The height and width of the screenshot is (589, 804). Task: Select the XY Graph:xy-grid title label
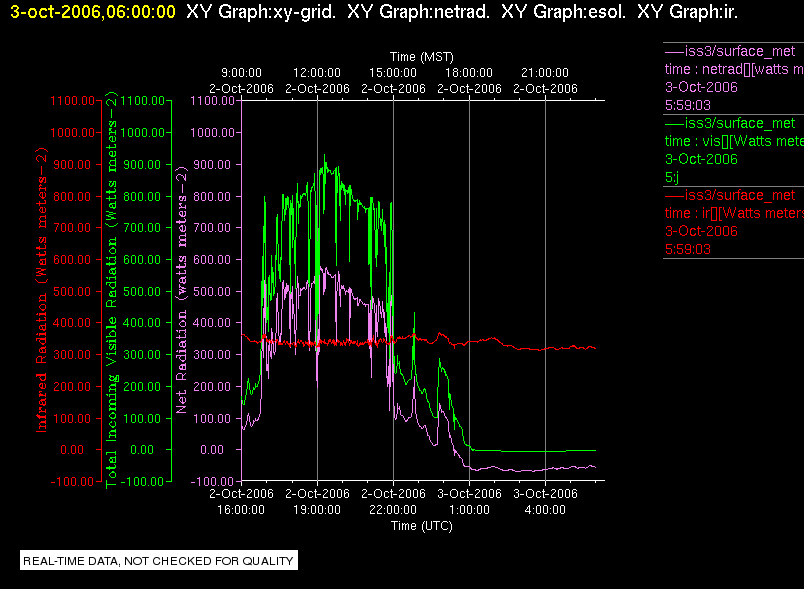tap(261, 12)
